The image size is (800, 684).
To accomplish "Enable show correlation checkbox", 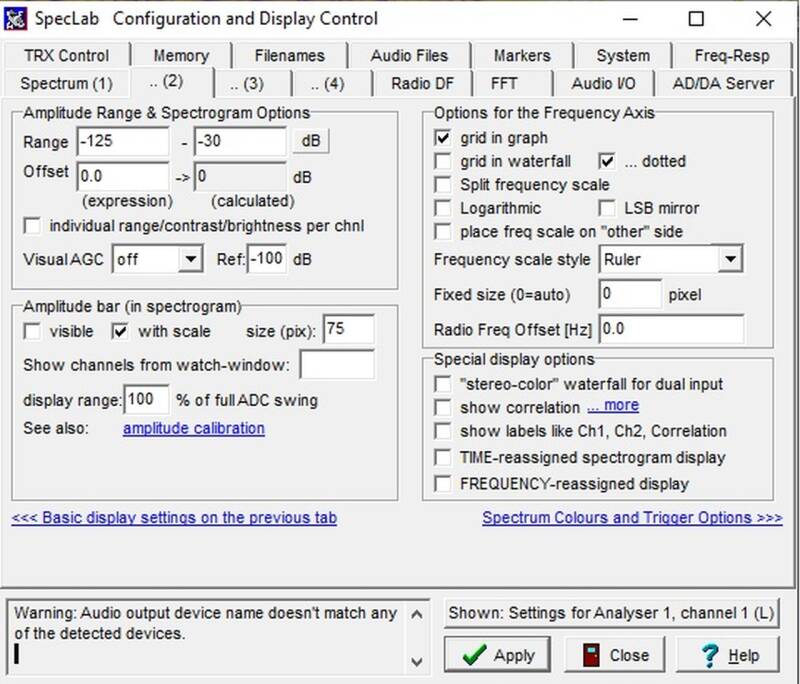I will 442,407.
